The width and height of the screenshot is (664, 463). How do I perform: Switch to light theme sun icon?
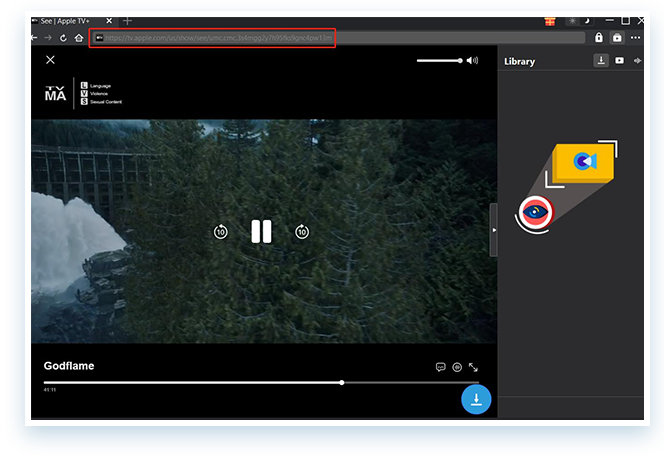click(573, 21)
